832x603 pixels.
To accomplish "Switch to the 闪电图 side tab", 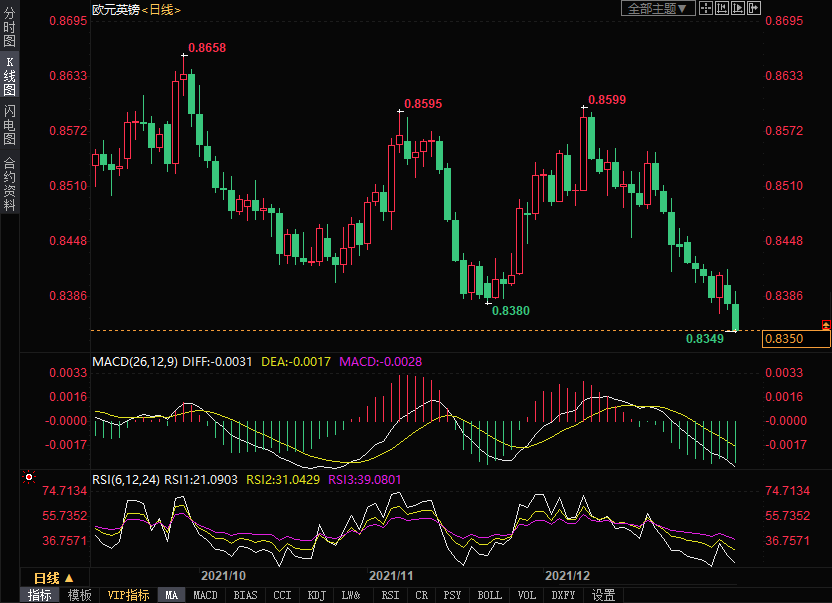I will (x=9, y=124).
